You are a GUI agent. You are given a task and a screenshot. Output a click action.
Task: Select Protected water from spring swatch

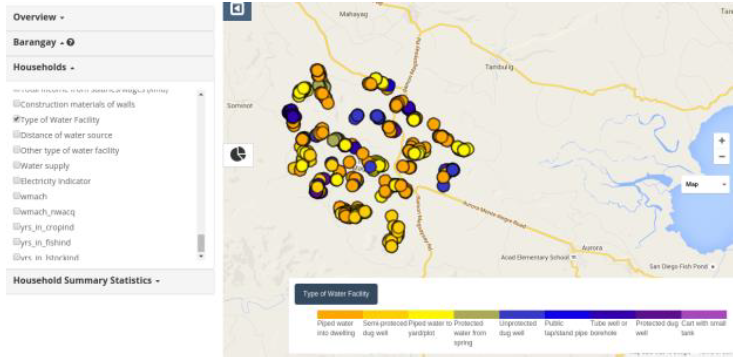[x=476, y=315]
